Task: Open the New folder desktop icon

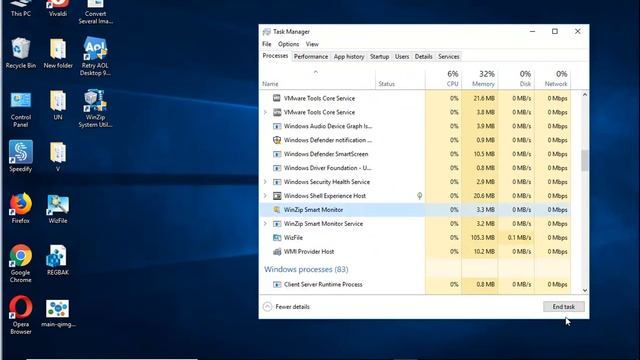Action: point(58,53)
